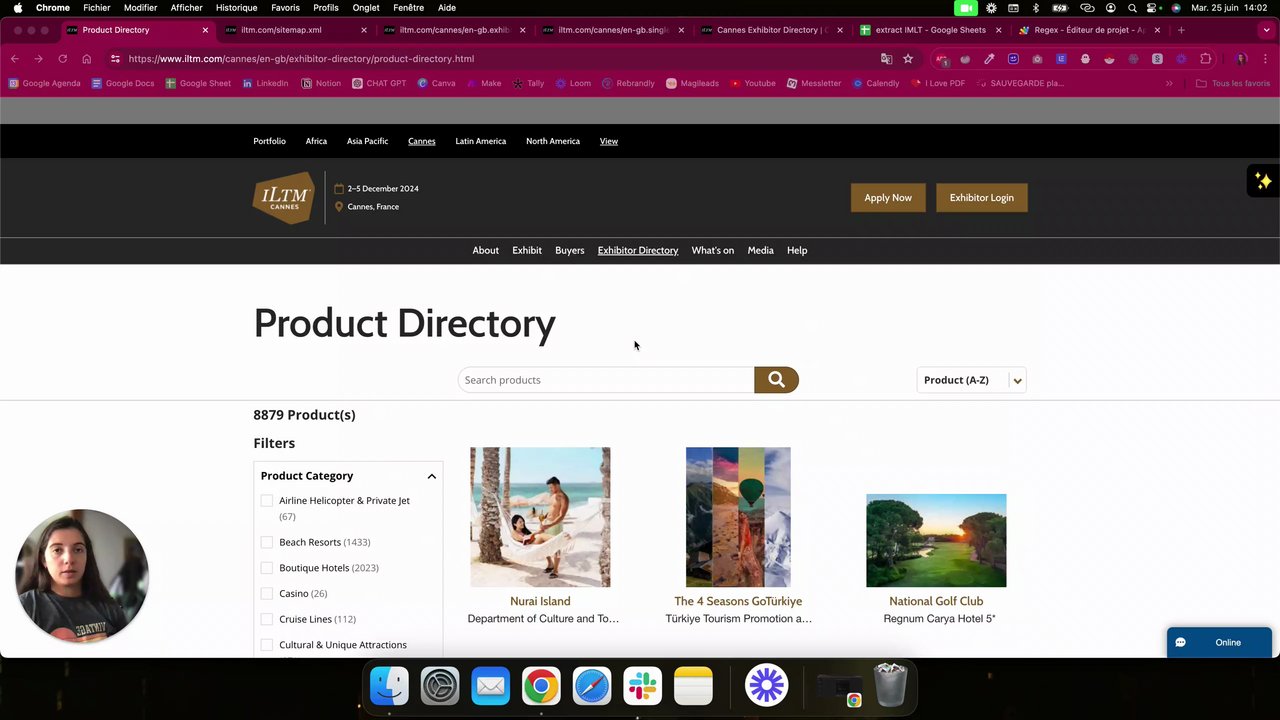Click the Chrome profile avatar
This screenshot has width=1280, height=720.
[1241, 59]
